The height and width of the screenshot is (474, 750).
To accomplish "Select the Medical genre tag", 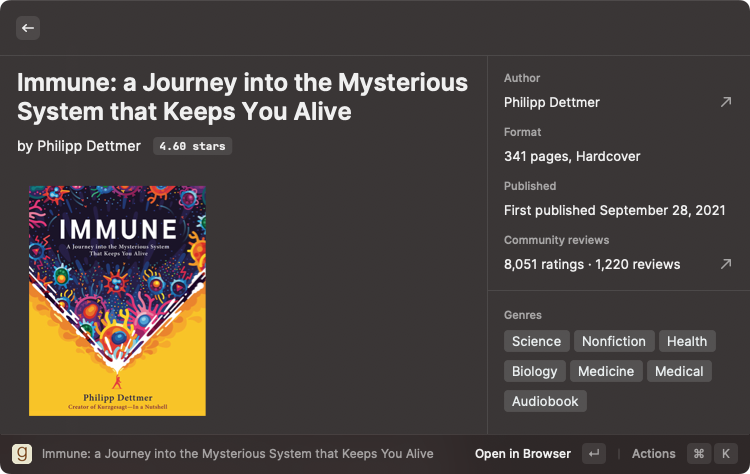I will (679, 371).
